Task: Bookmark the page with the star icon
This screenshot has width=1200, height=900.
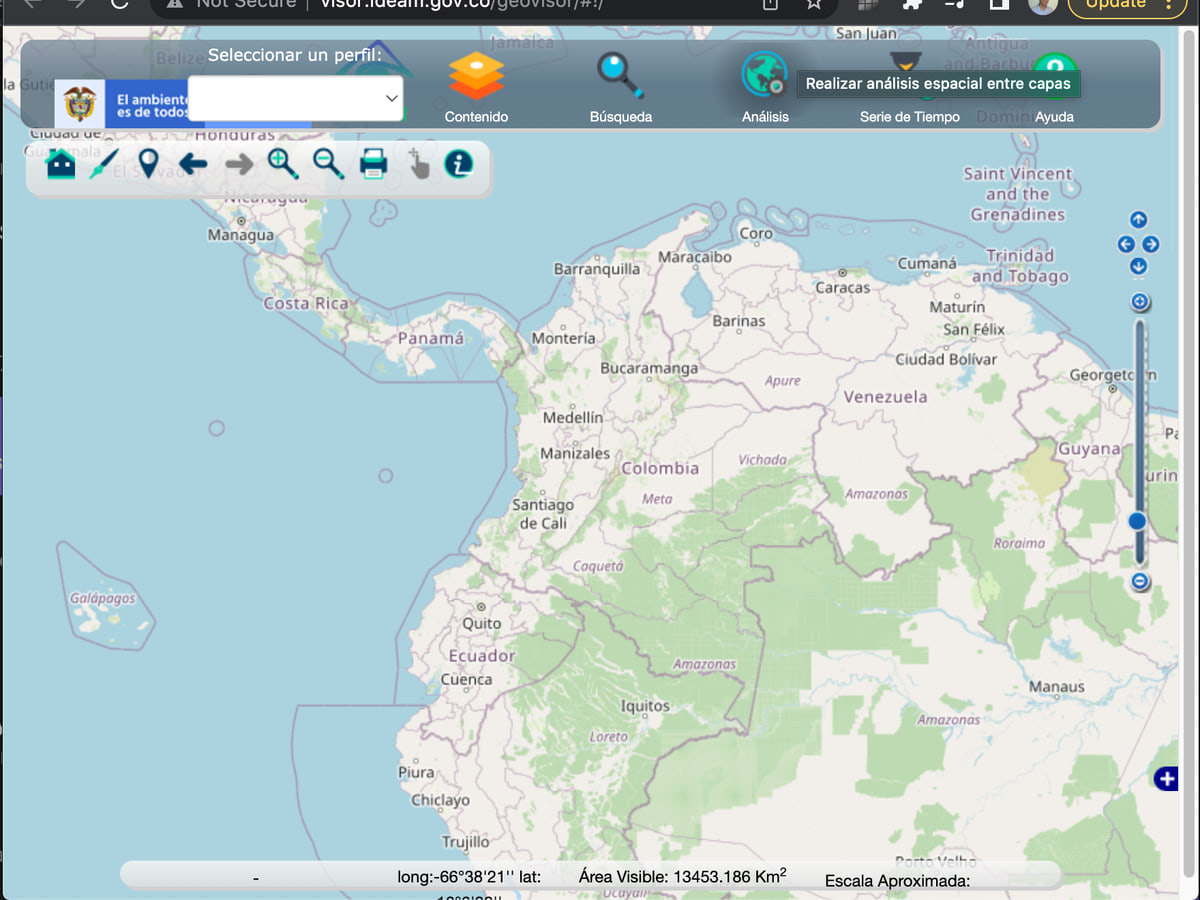Action: tap(814, 3)
